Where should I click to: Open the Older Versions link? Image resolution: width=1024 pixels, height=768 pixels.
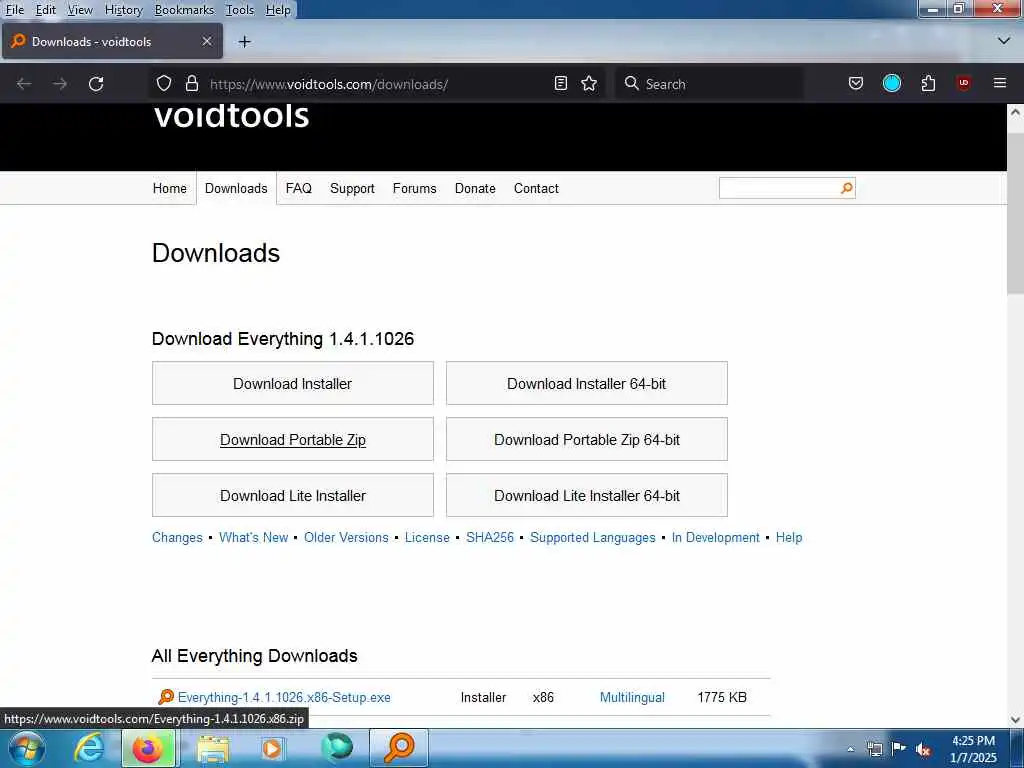[x=346, y=537]
